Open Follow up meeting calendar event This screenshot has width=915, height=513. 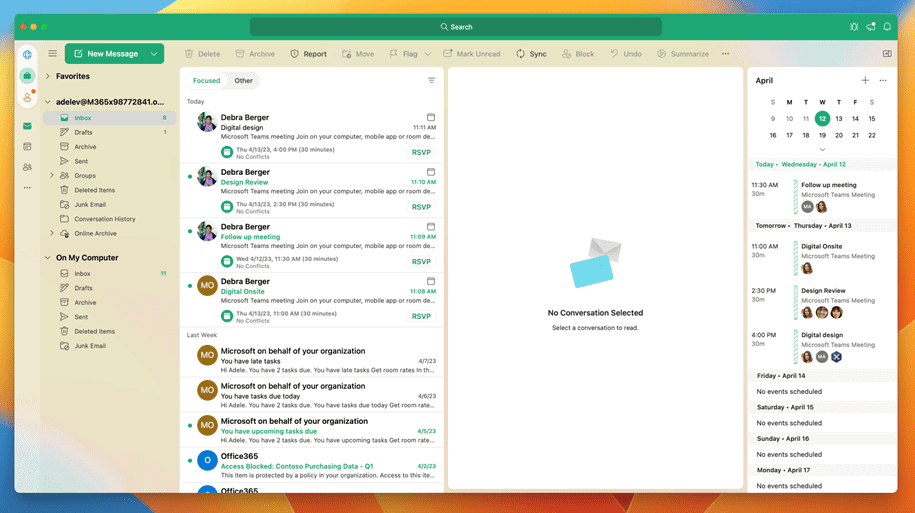[822, 196]
